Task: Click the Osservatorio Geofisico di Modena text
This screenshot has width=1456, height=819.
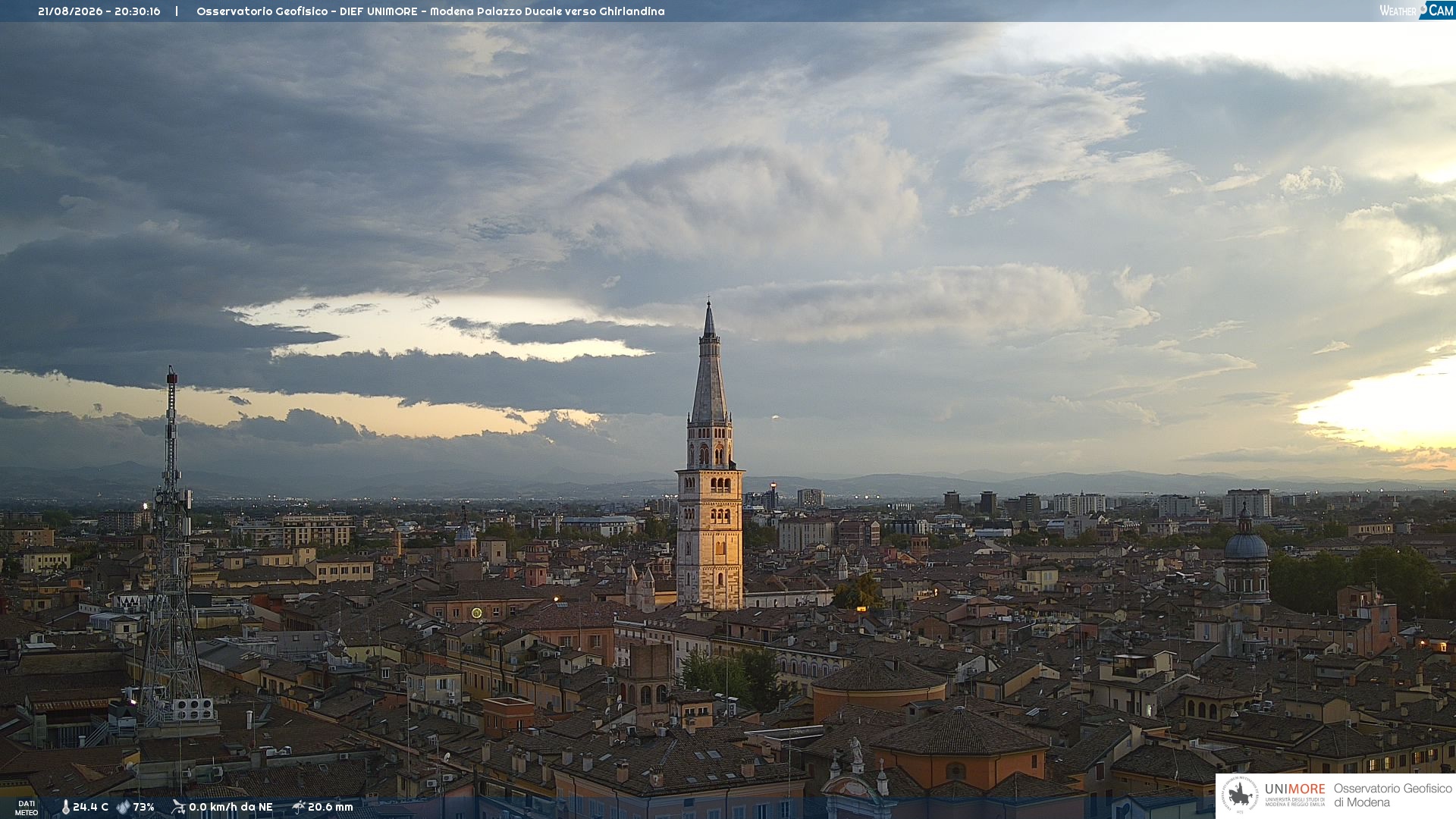Action: [x=1392, y=795]
